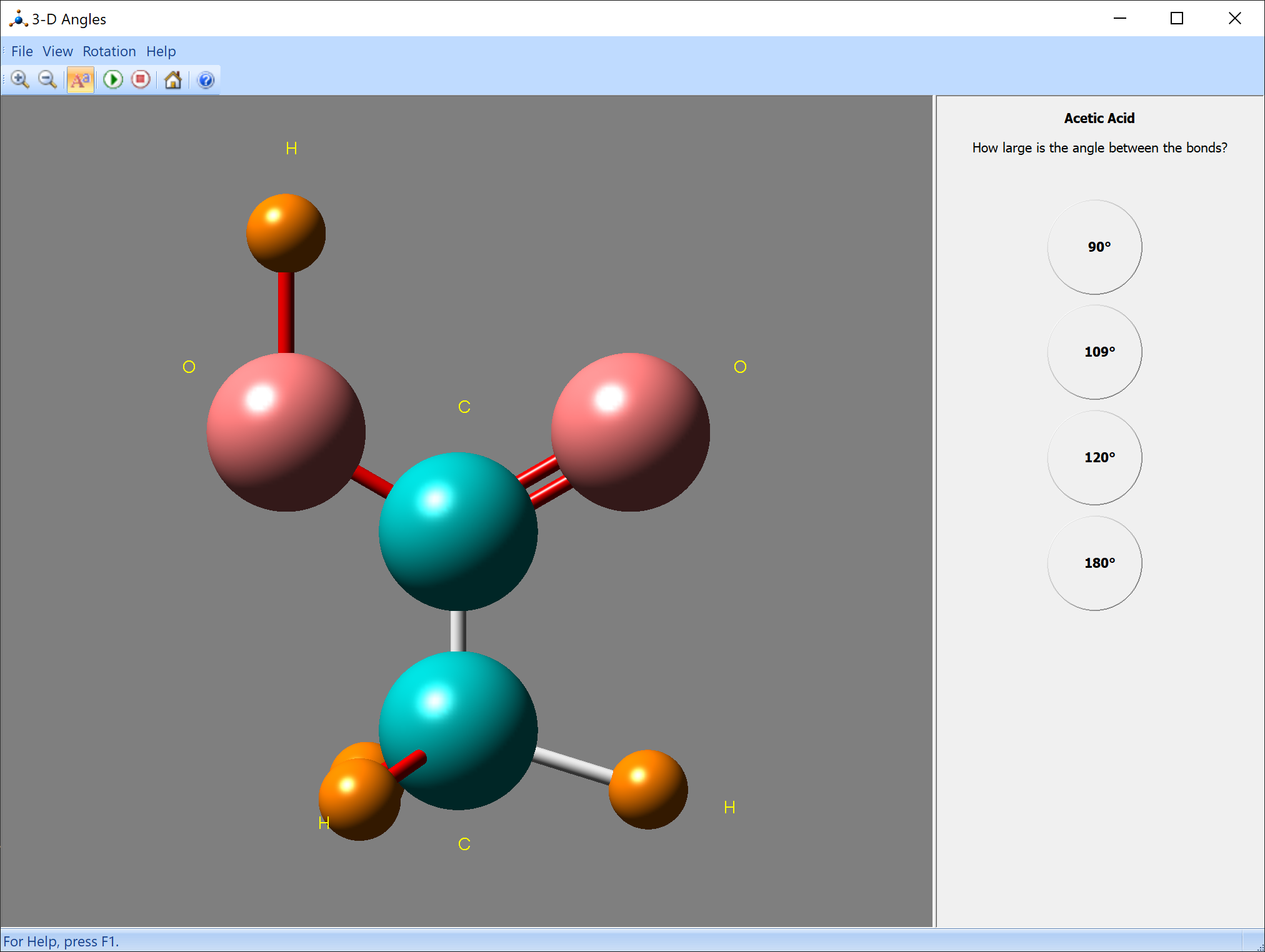The width and height of the screenshot is (1265, 952).
Task: Choose the 109° answer button
Action: (x=1094, y=352)
